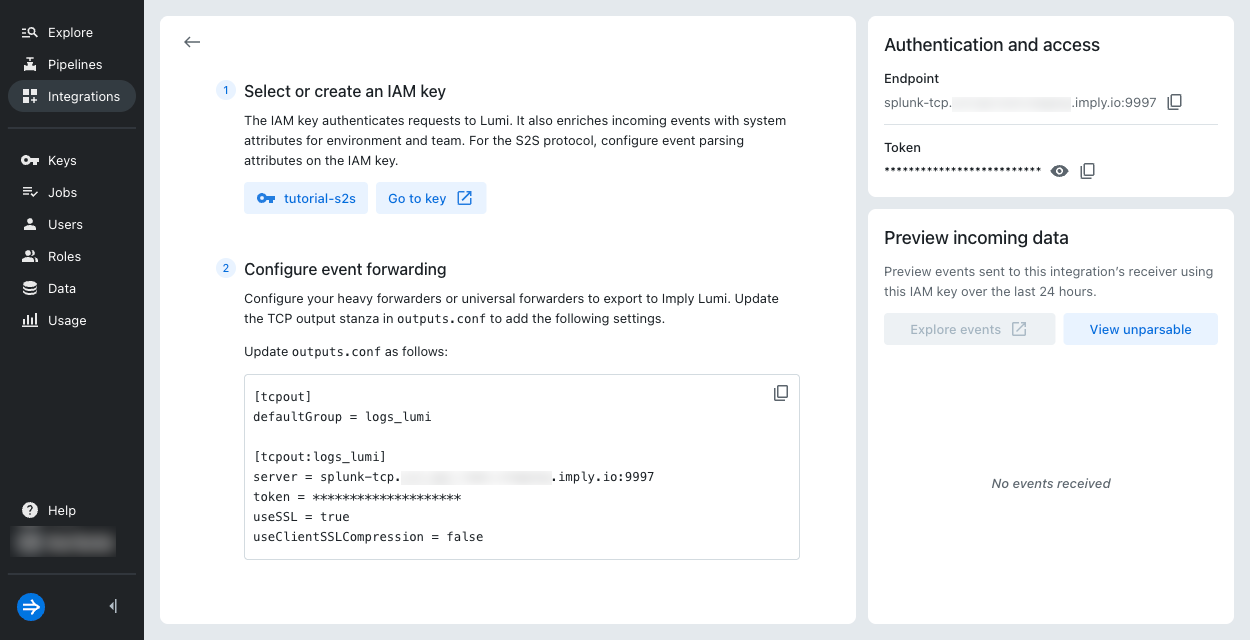
Task: Open the Explore section
Action: (72, 32)
